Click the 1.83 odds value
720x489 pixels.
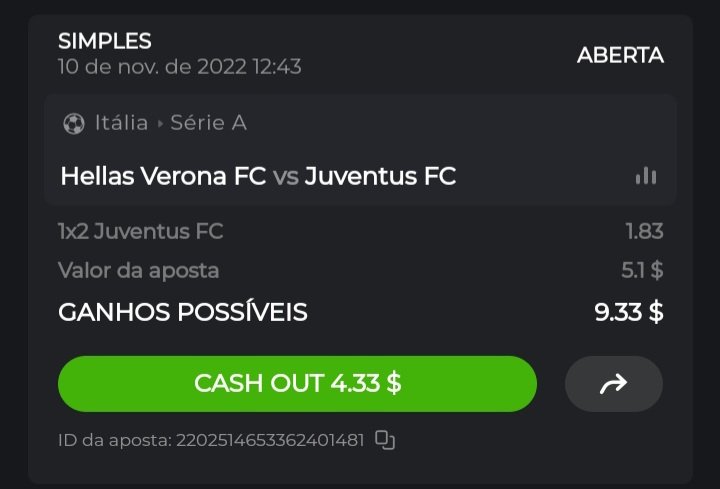[x=644, y=232]
